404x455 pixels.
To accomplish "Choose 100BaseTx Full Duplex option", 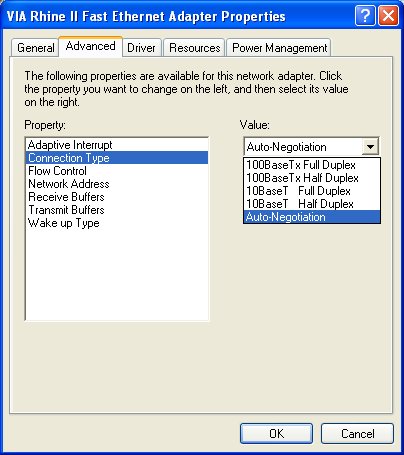I will (312, 165).
